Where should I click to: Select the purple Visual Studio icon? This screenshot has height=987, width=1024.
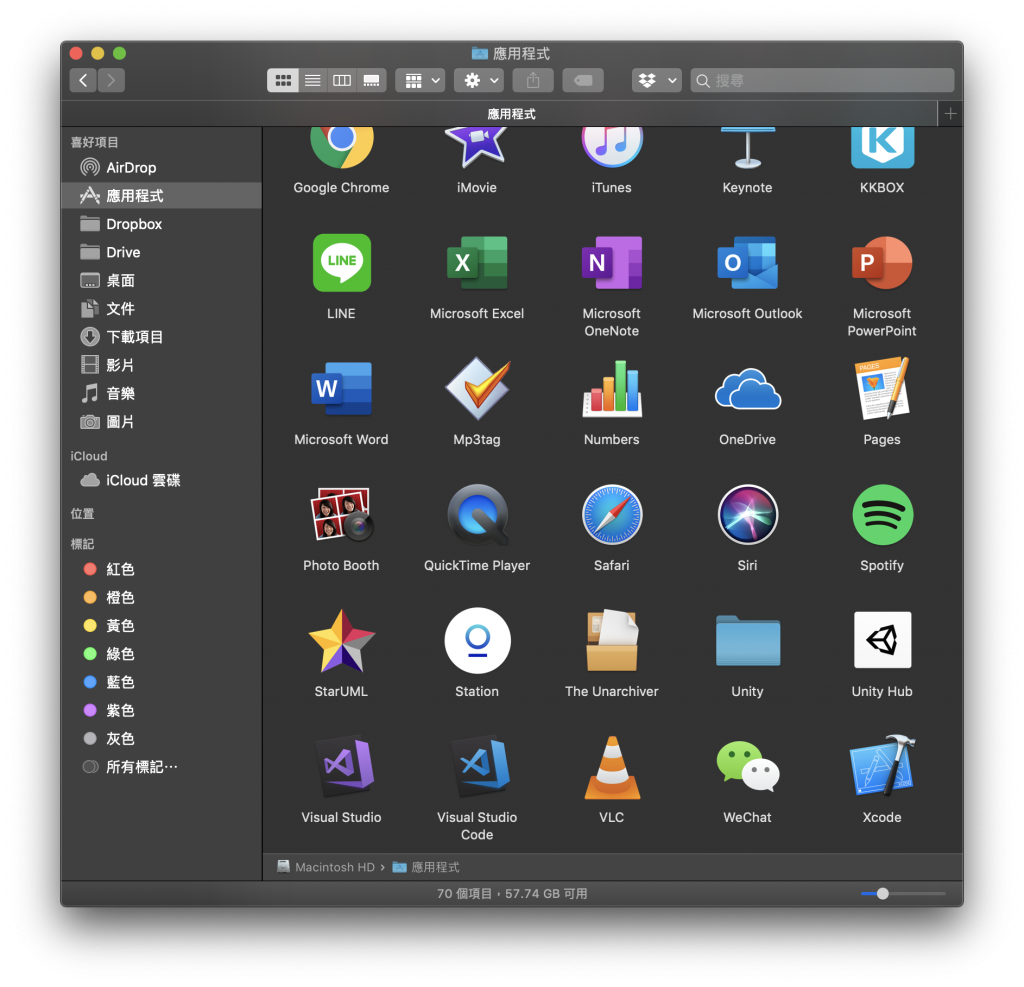[x=344, y=766]
